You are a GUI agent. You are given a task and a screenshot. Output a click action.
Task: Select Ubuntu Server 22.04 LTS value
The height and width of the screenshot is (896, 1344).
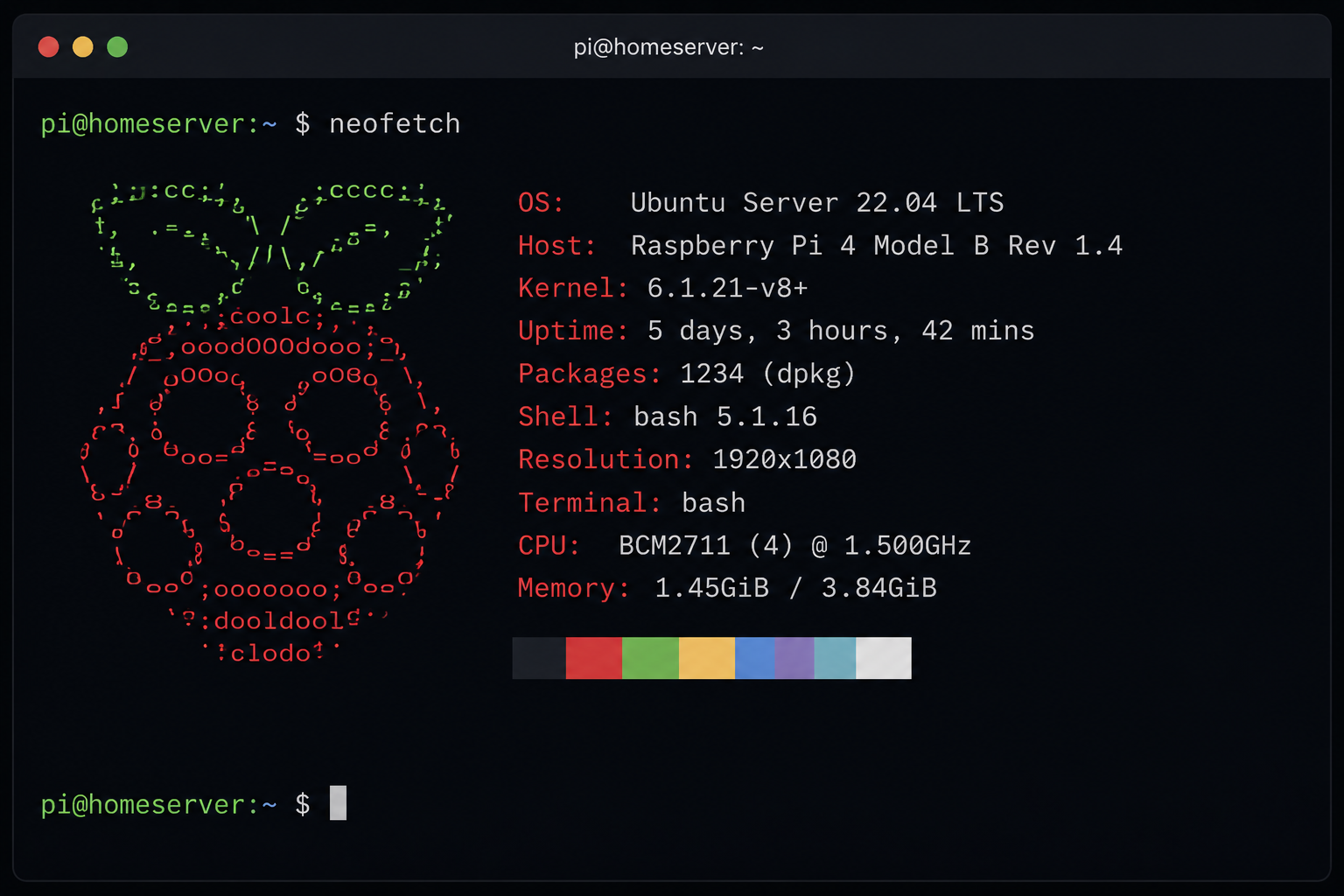(817, 202)
